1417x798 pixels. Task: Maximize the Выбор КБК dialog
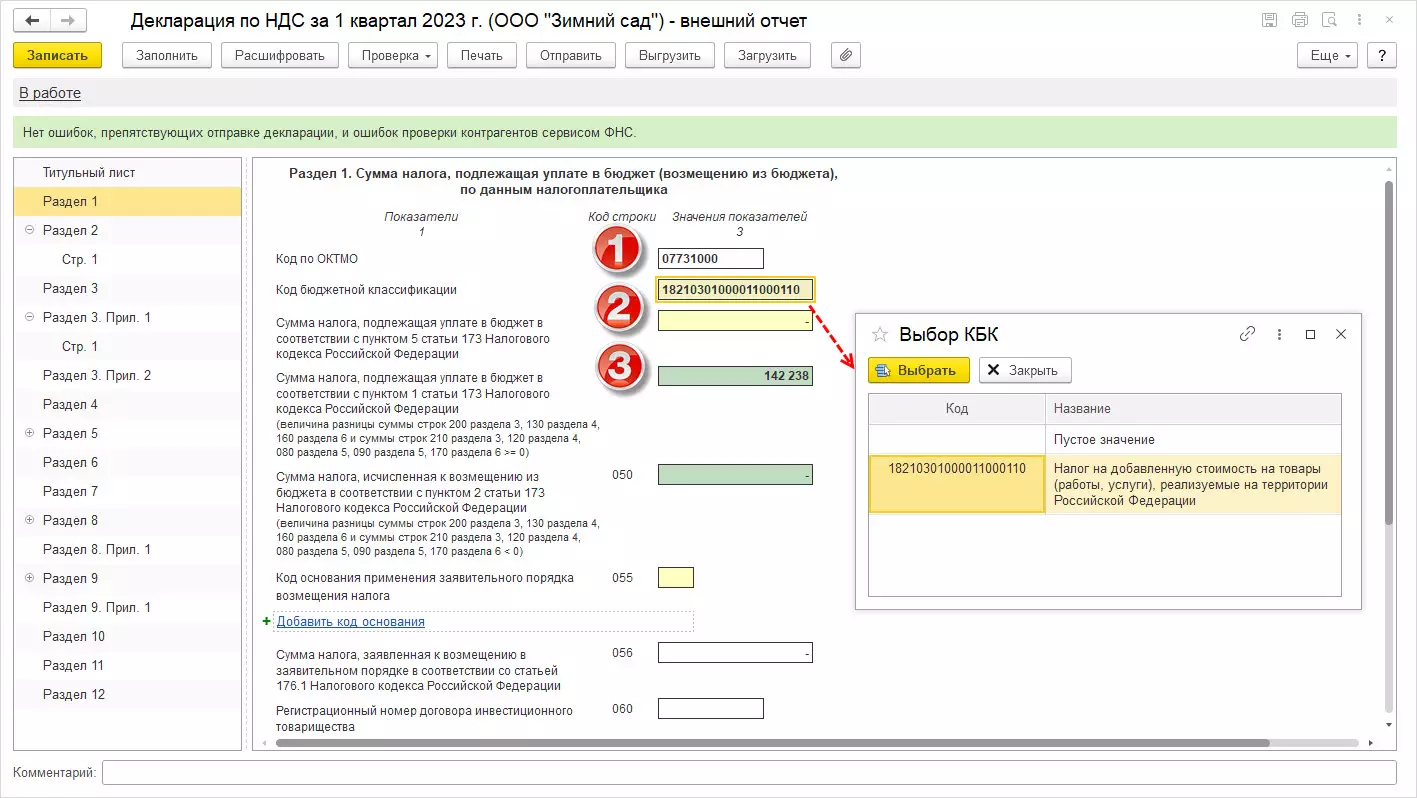1310,335
